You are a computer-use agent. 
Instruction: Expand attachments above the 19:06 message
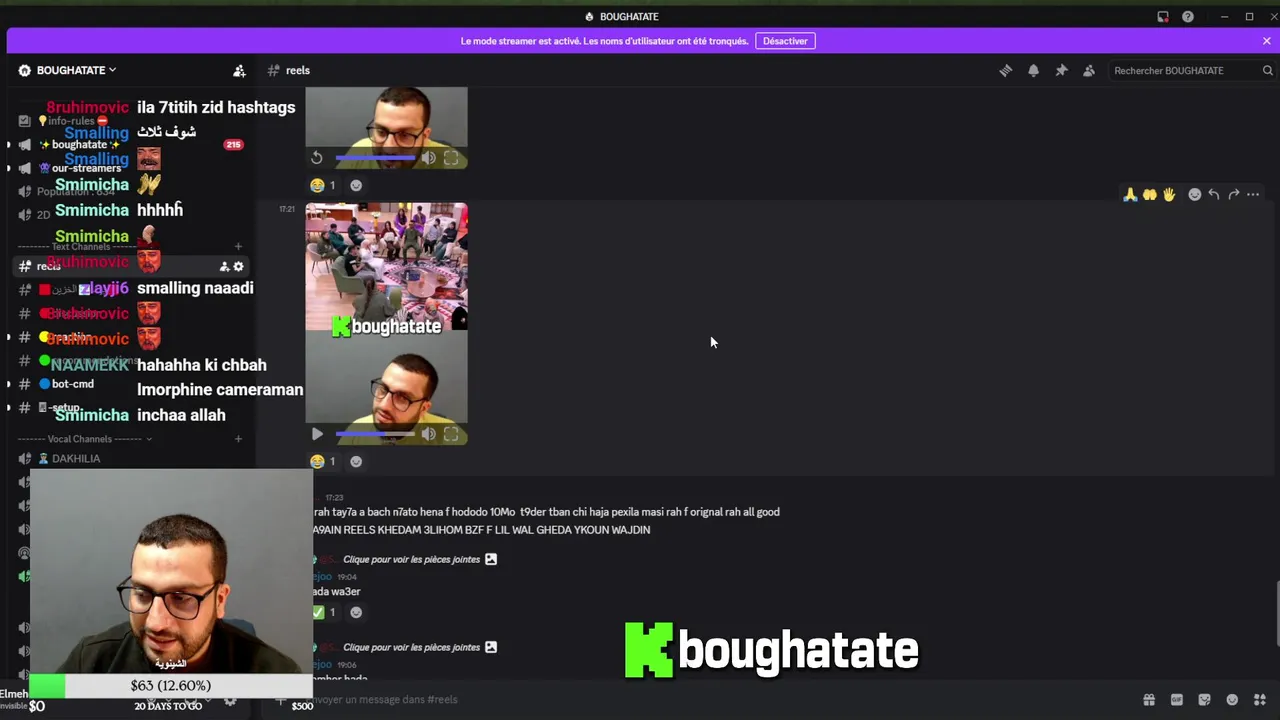[411, 647]
